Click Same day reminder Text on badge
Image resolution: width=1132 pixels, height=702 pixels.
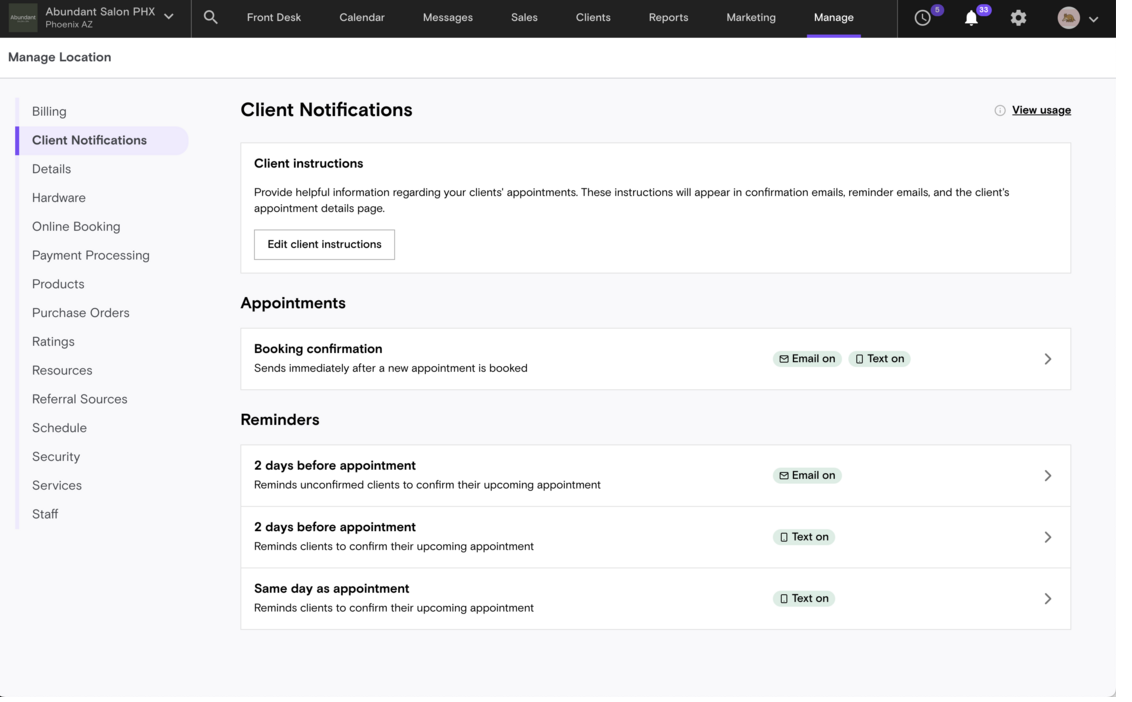tap(804, 599)
